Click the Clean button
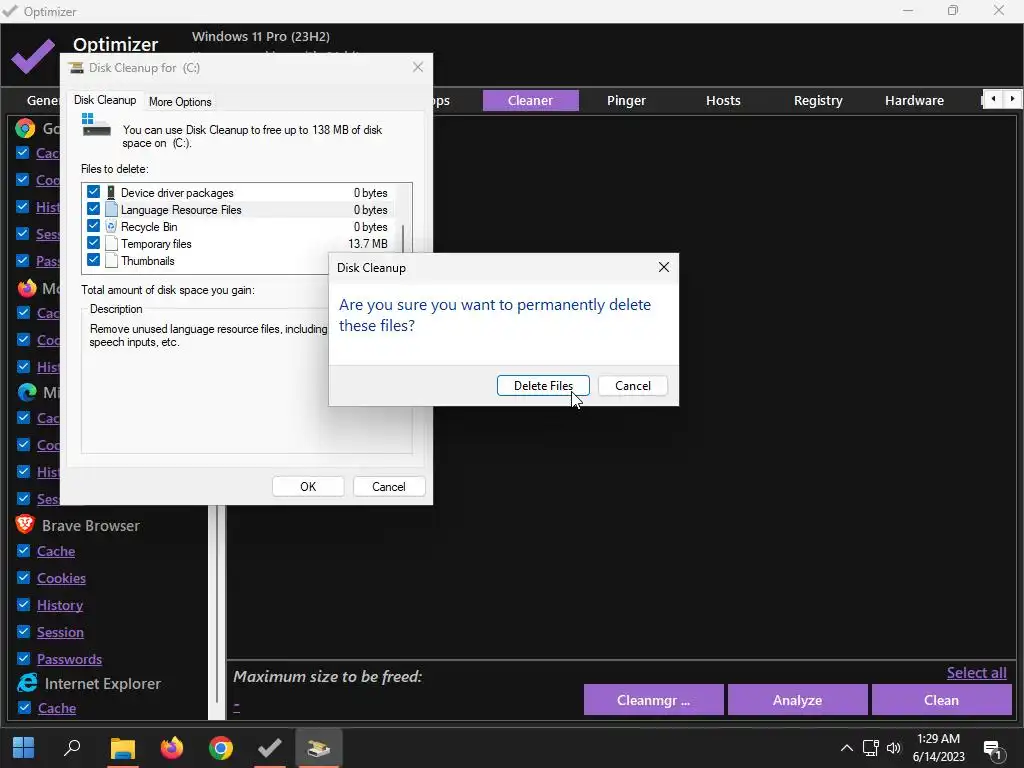 941,700
